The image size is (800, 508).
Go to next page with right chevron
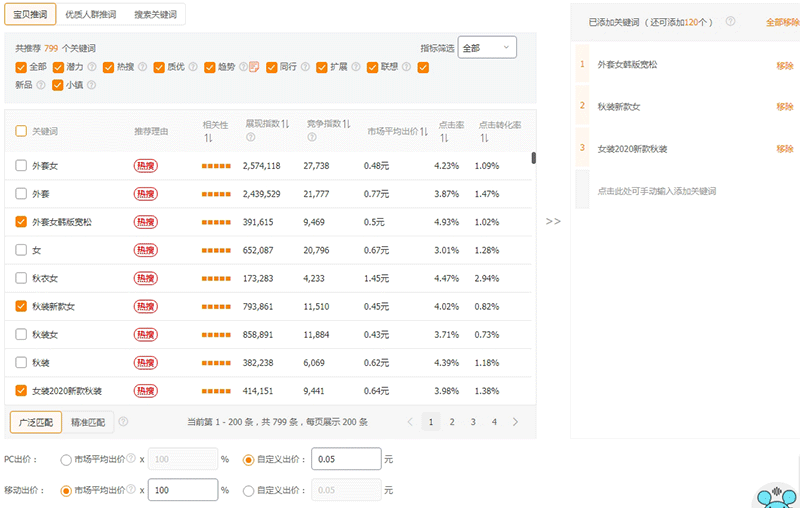pos(515,422)
